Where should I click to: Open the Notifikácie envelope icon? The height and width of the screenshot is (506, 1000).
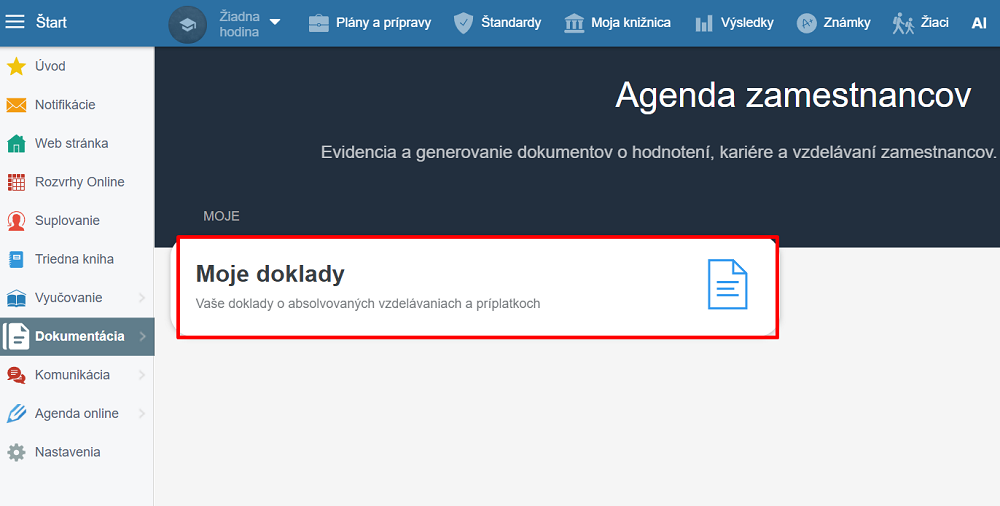16,105
